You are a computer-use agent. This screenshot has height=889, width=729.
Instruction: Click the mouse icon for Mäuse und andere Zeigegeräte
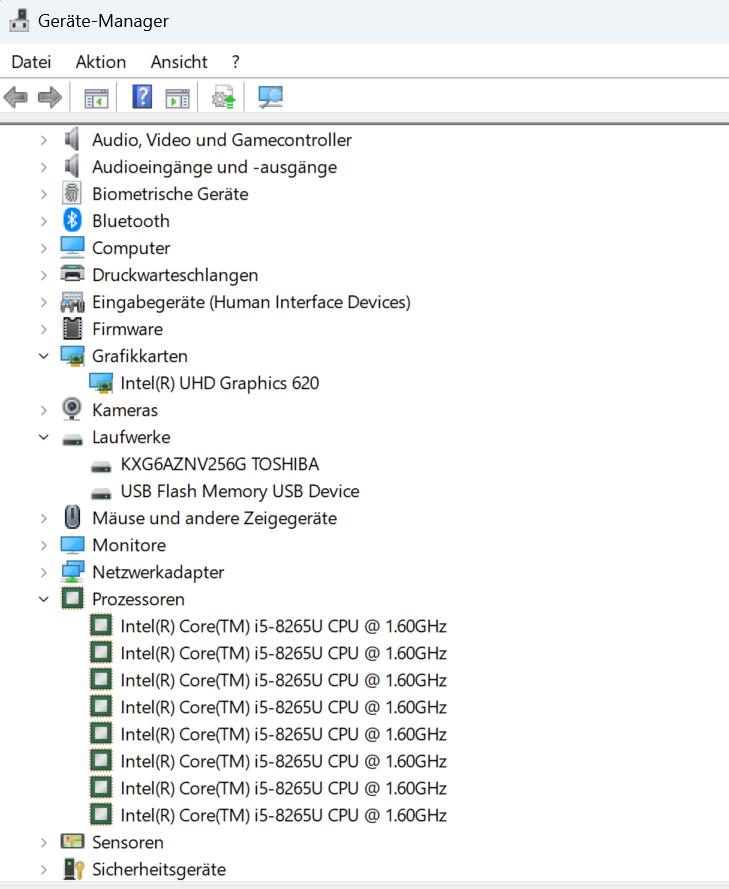tap(72, 517)
